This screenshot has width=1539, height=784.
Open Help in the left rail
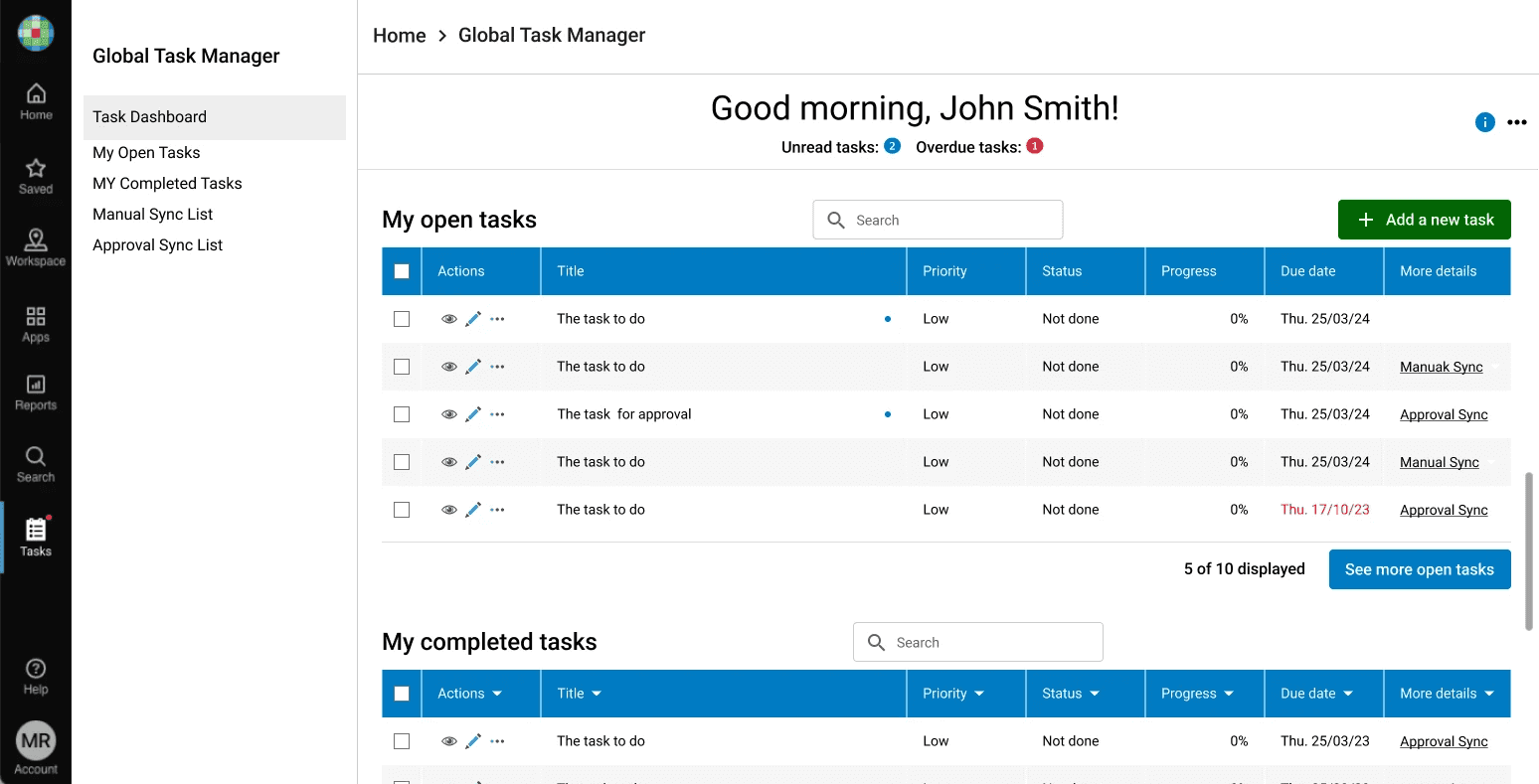click(x=36, y=677)
